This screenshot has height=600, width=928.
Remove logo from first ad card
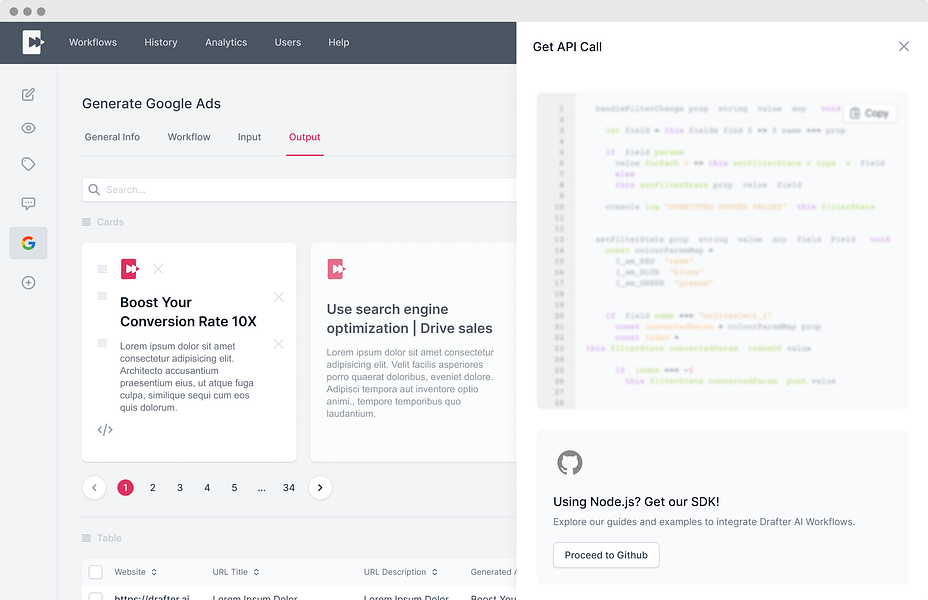pyautogui.click(x=158, y=269)
